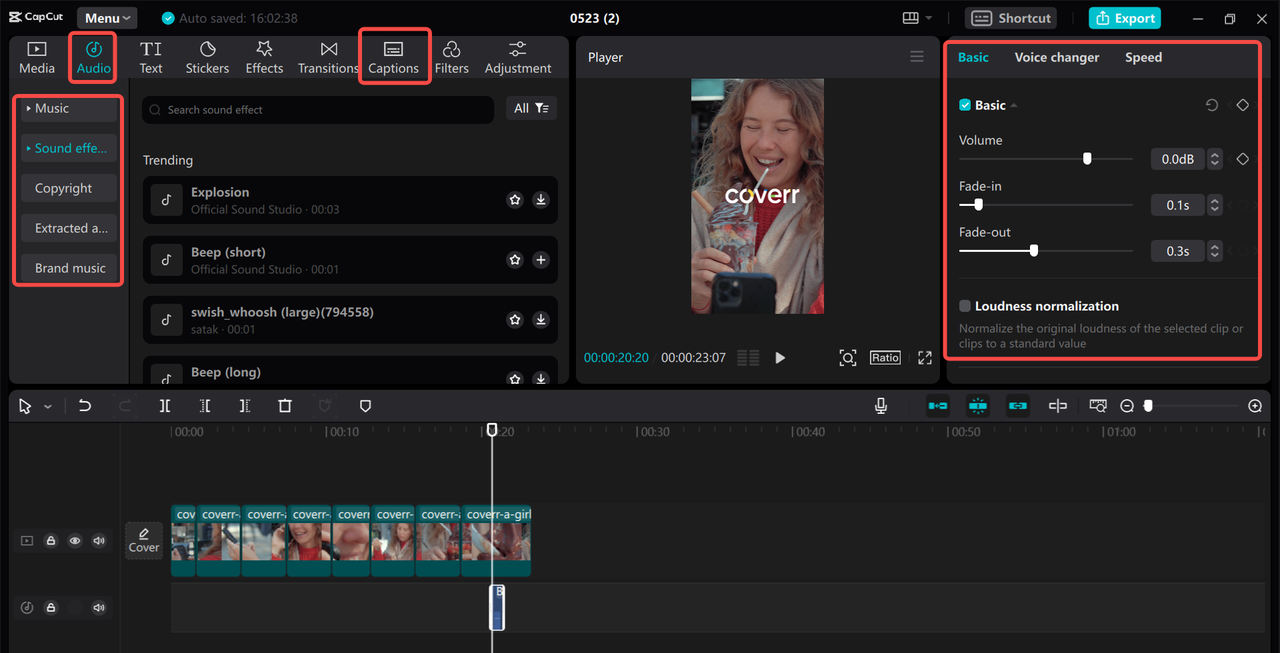Open the selection tool dropdown
The height and width of the screenshot is (653, 1280).
click(x=48, y=407)
